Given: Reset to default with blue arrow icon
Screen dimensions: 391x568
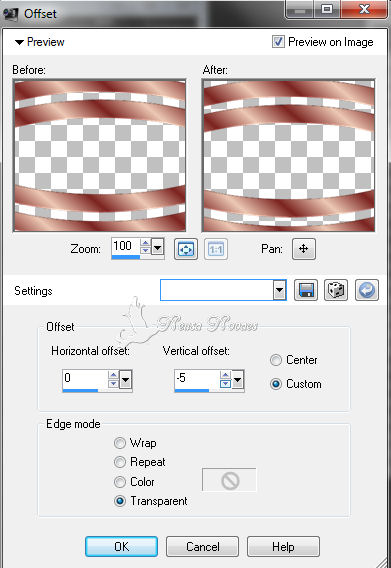Looking at the screenshot, I should [367, 290].
